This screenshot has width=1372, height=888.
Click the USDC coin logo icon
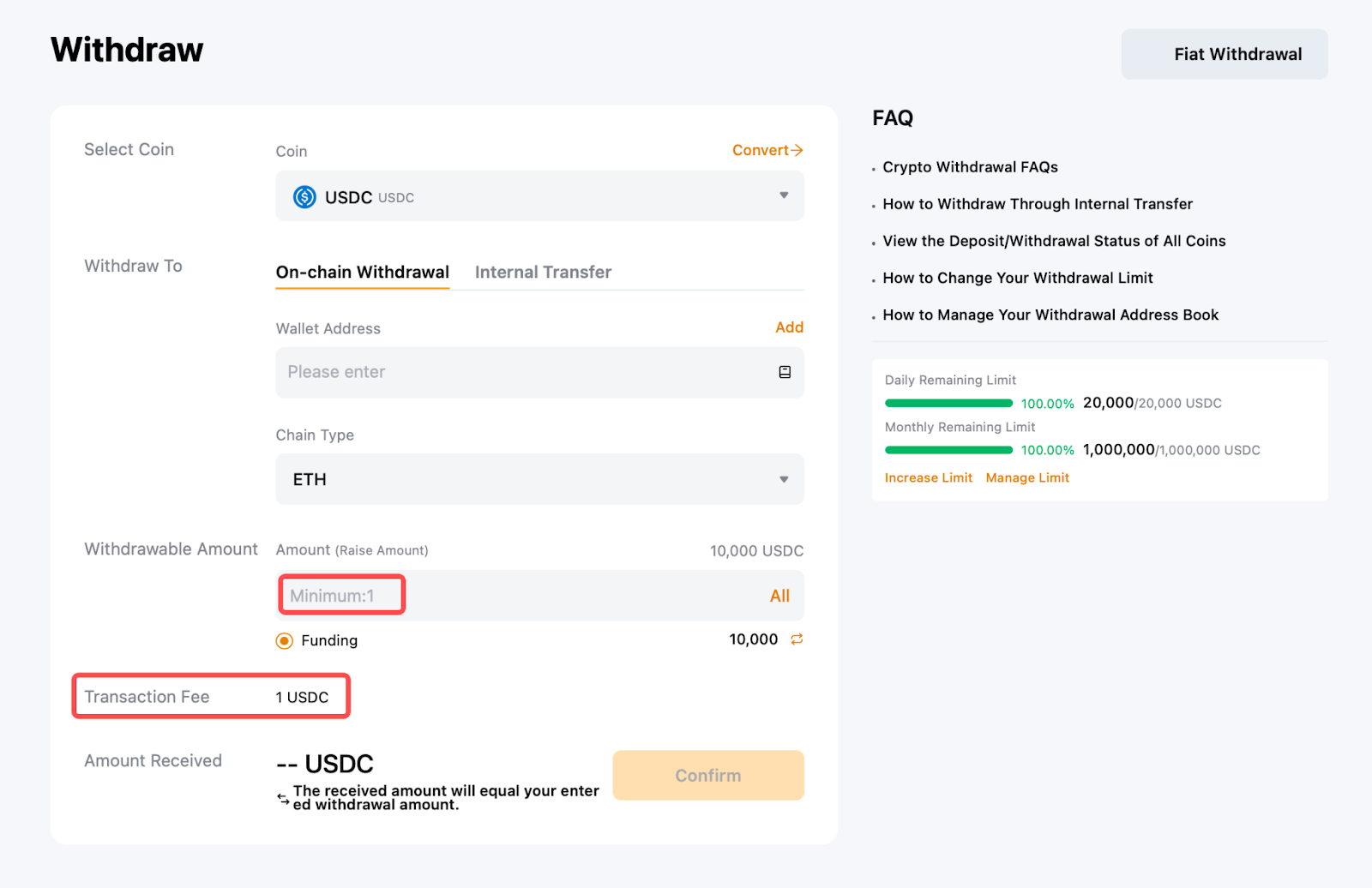(x=304, y=197)
